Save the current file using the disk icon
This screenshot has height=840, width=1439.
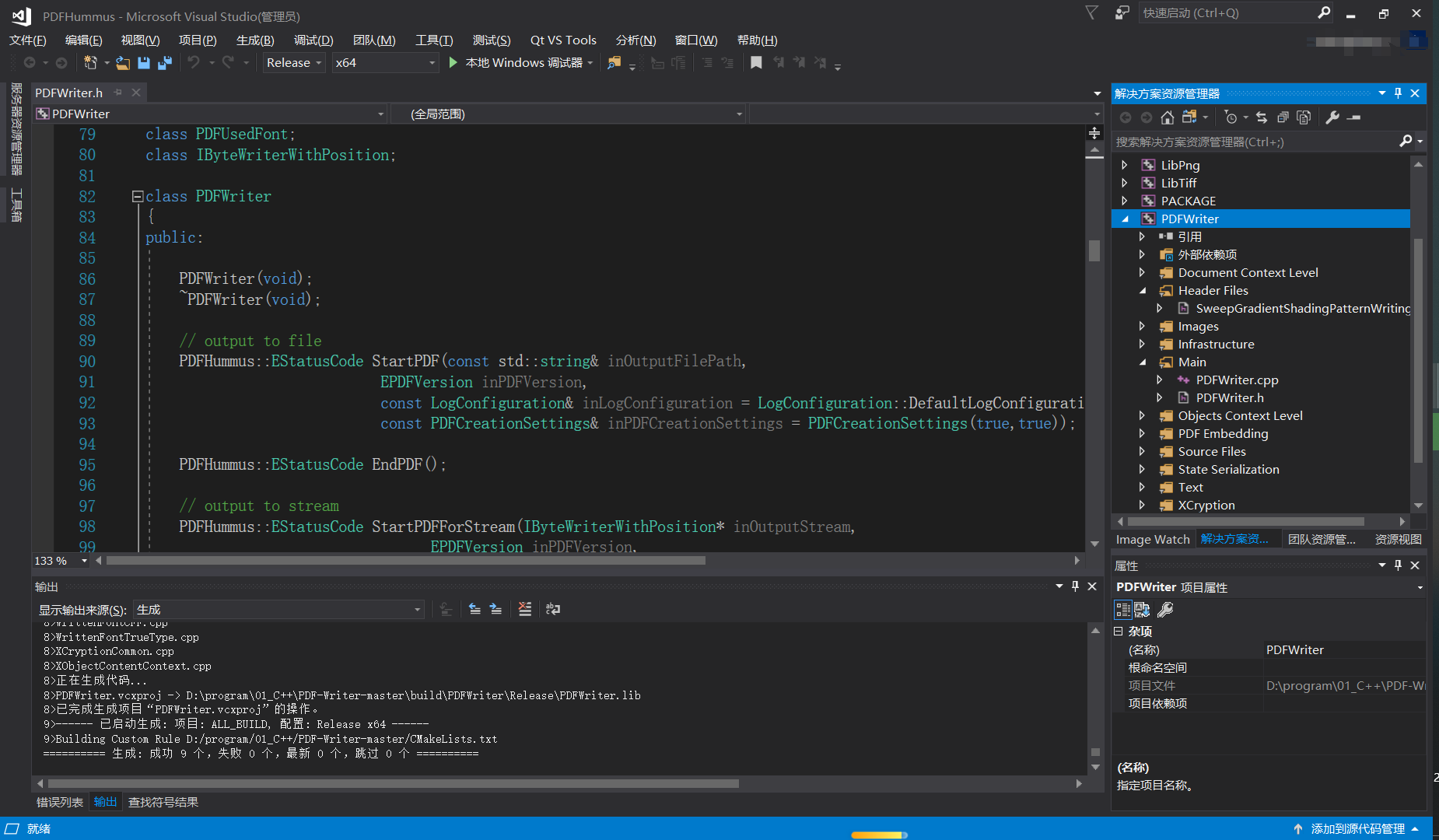point(143,63)
